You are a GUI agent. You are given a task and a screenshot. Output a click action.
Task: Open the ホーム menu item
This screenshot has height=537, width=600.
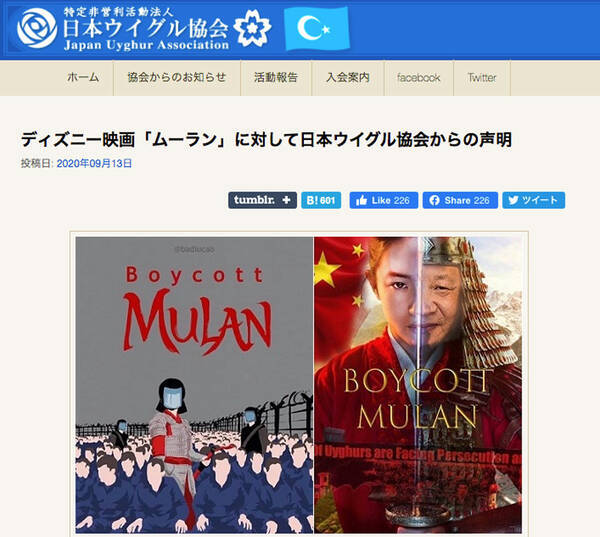click(83, 78)
